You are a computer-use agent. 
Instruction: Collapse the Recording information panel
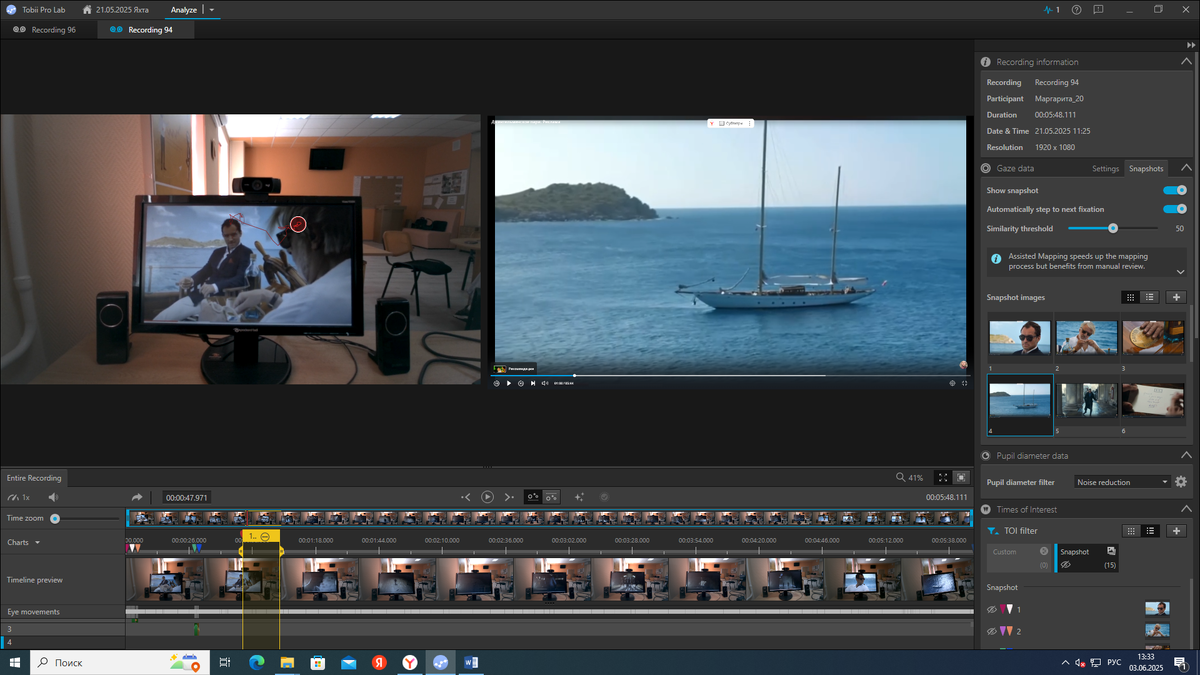click(1186, 62)
